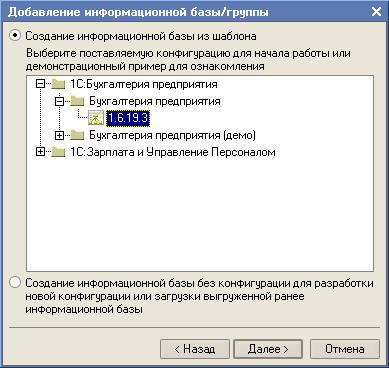
Task: Collapse the Бухгалтерия предприятия subfolder node
Action: click(x=59, y=101)
